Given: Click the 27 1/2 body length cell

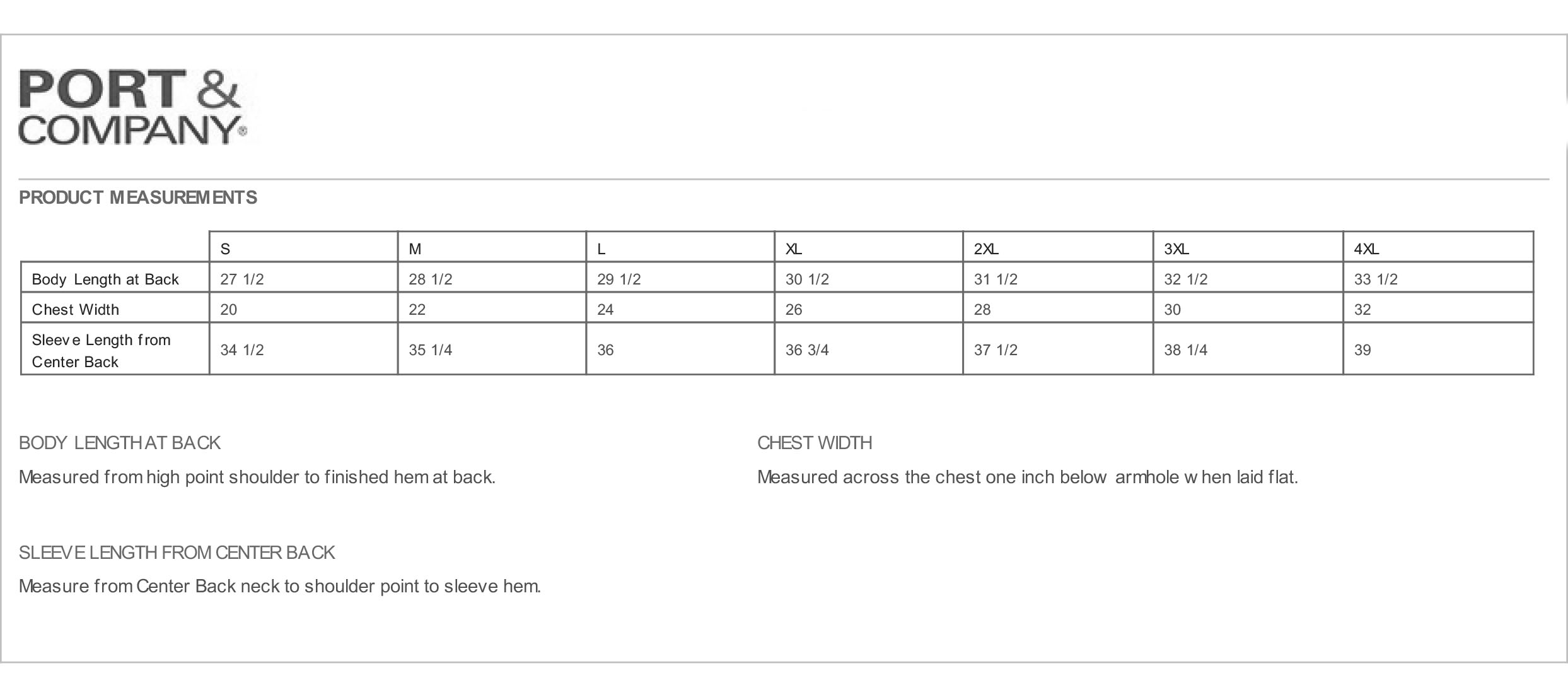Looking at the screenshot, I should click(242, 279).
